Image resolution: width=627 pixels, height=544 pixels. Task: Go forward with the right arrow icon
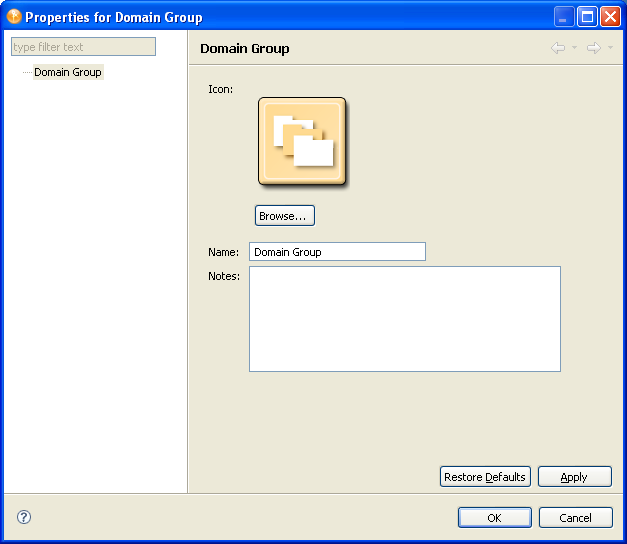click(594, 48)
